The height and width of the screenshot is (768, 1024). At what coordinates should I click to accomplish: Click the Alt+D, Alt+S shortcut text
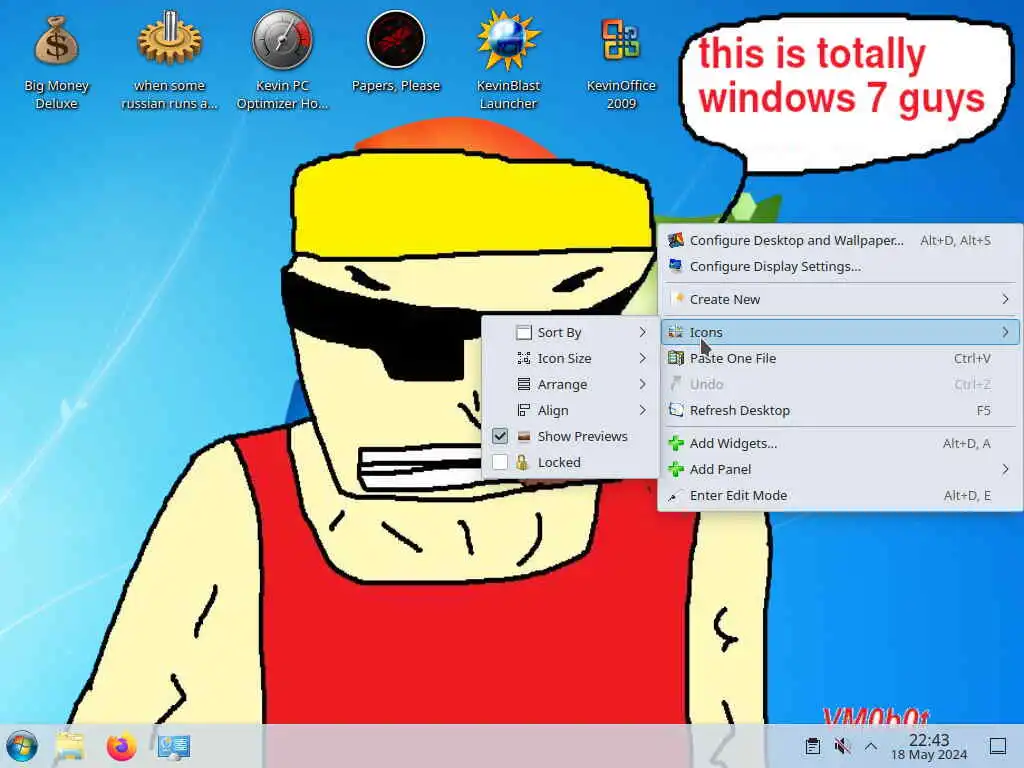pos(955,240)
